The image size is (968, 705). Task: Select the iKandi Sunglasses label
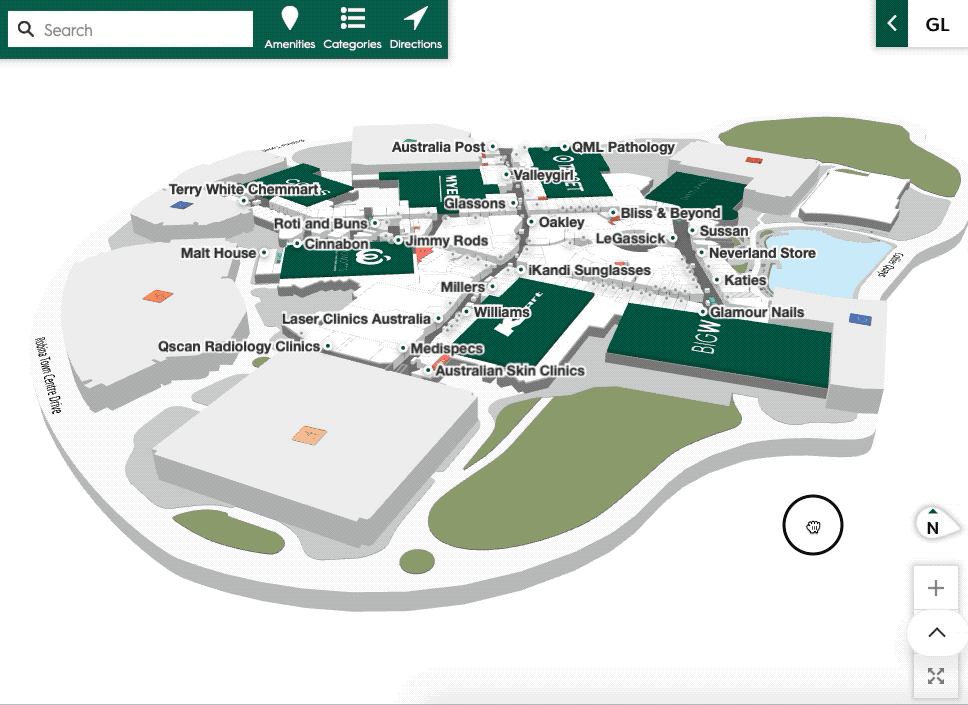(589, 270)
